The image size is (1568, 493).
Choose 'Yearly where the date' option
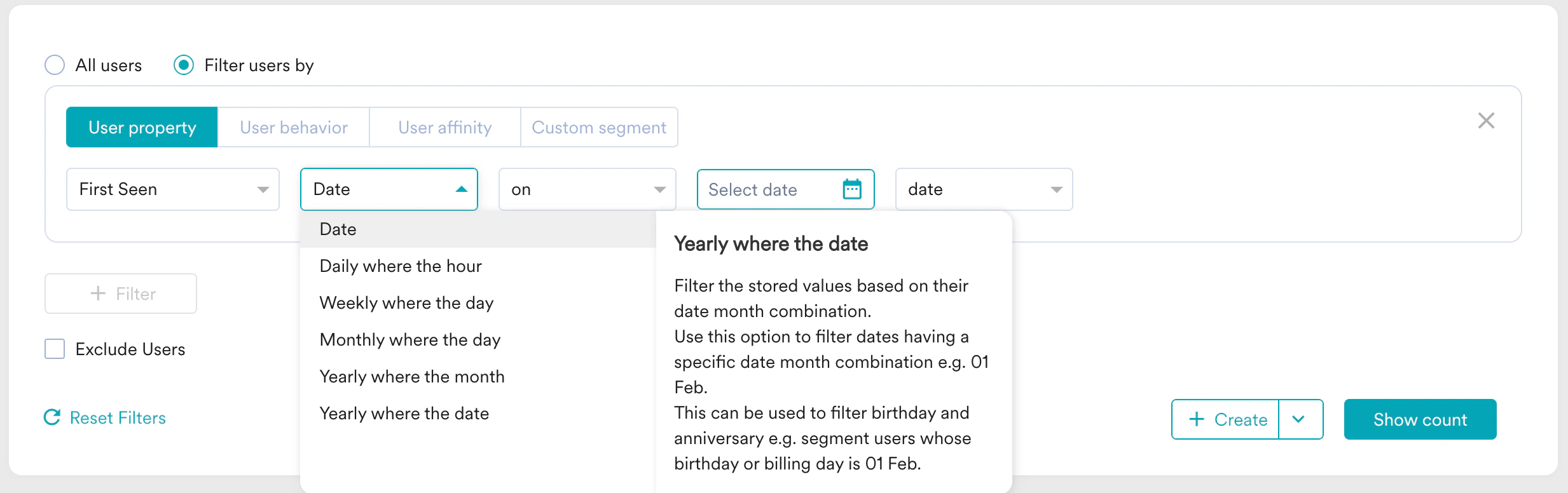click(x=404, y=414)
